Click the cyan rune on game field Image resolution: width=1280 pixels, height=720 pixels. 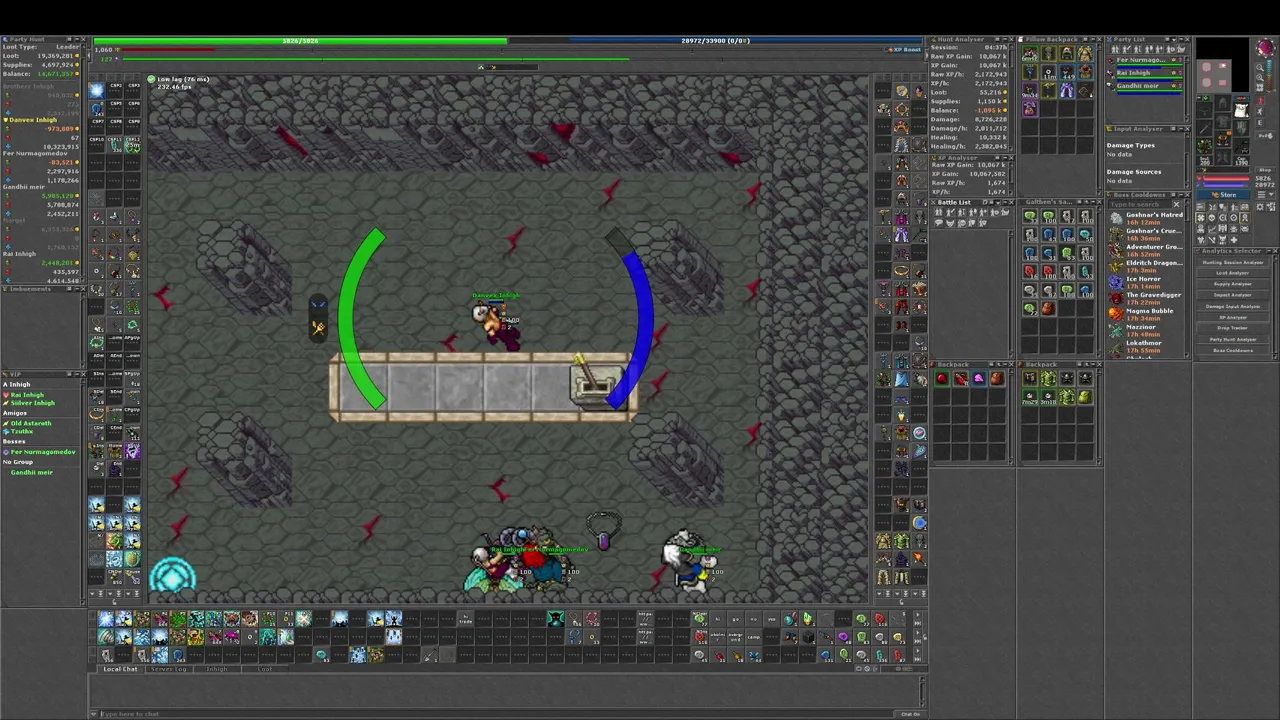173,577
